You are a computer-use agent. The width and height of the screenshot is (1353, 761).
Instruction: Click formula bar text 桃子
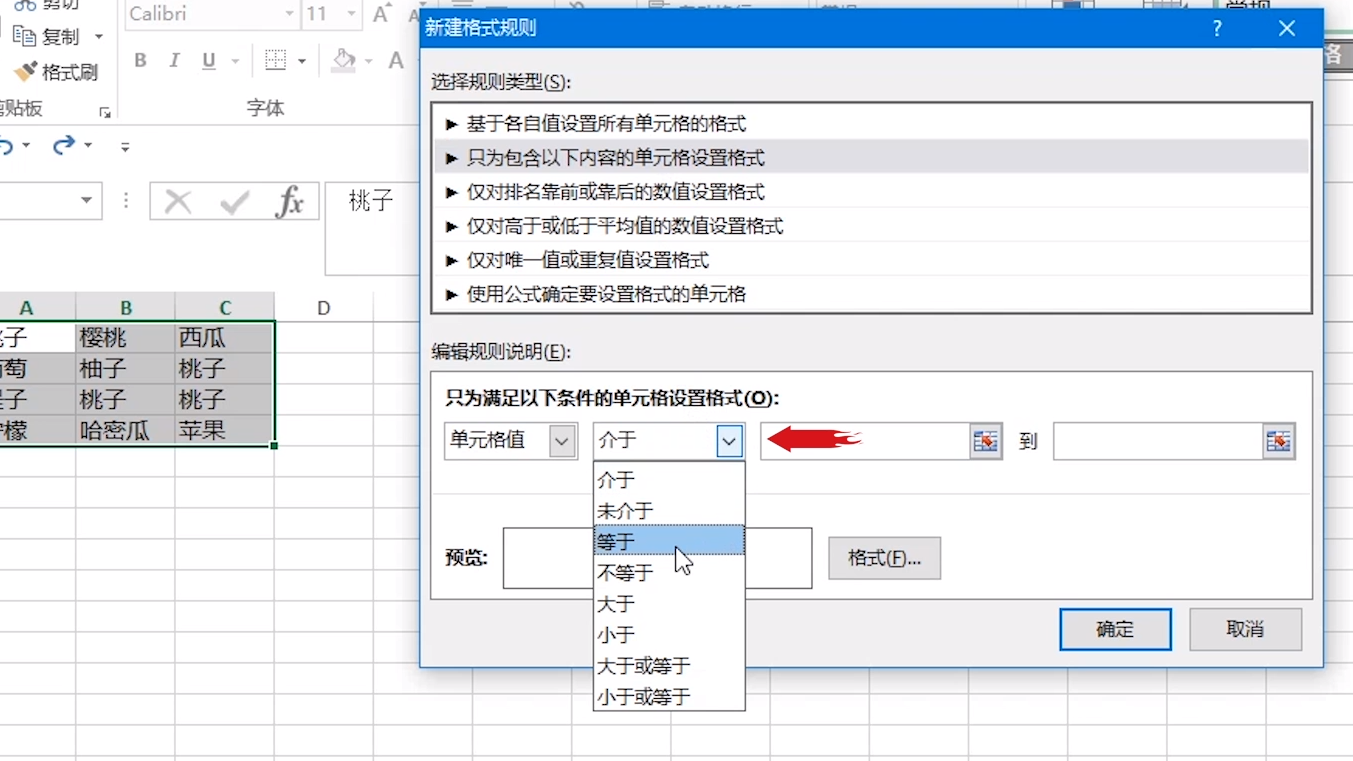pyautogui.click(x=371, y=201)
